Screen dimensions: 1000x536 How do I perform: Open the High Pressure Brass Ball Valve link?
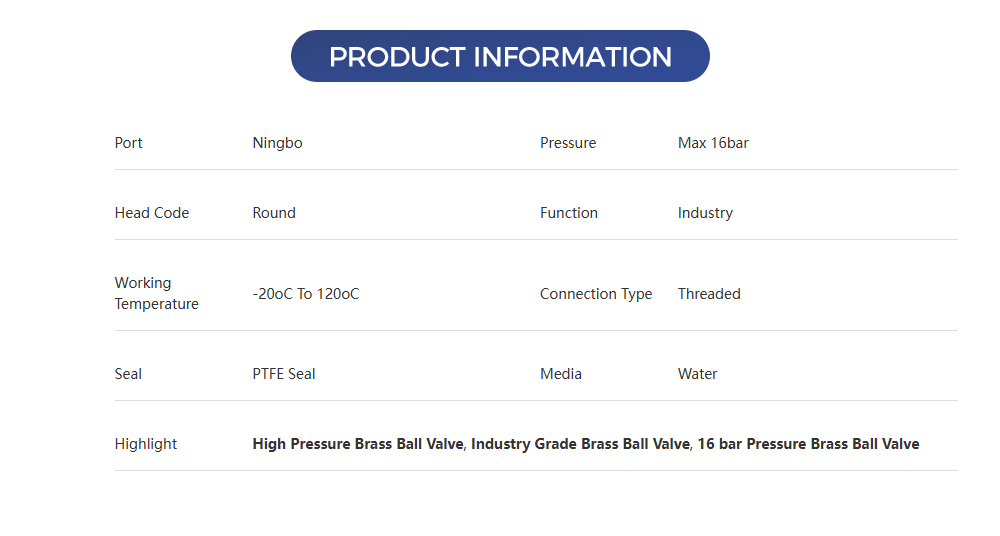pos(359,444)
